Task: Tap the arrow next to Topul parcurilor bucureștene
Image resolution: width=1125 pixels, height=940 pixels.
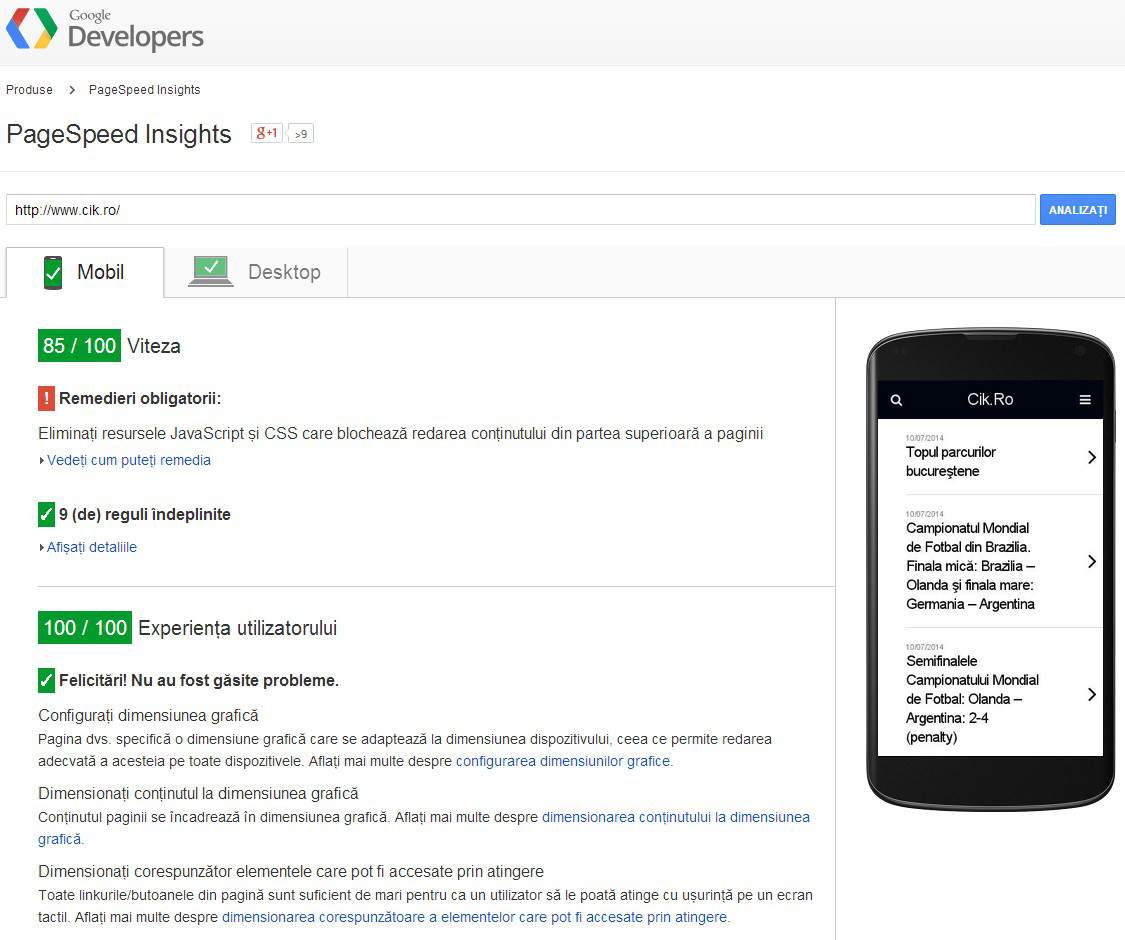Action: click(x=1091, y=457)
